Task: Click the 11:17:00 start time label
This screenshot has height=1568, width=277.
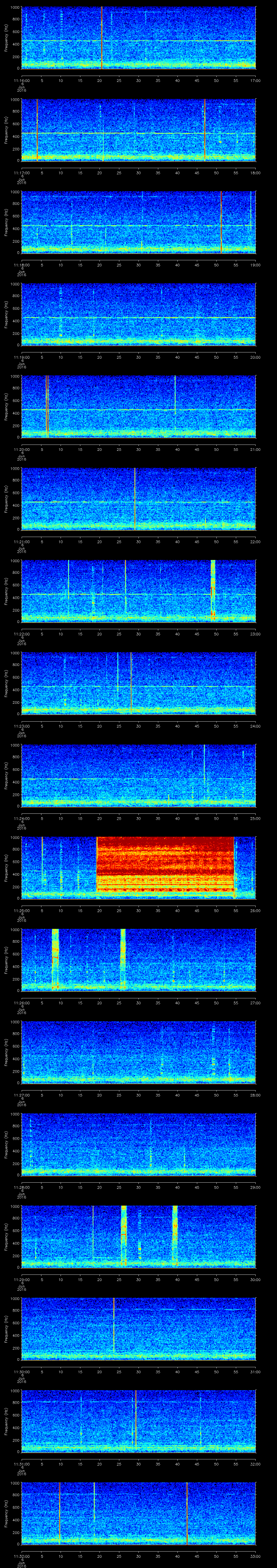Action: point(21,173)
